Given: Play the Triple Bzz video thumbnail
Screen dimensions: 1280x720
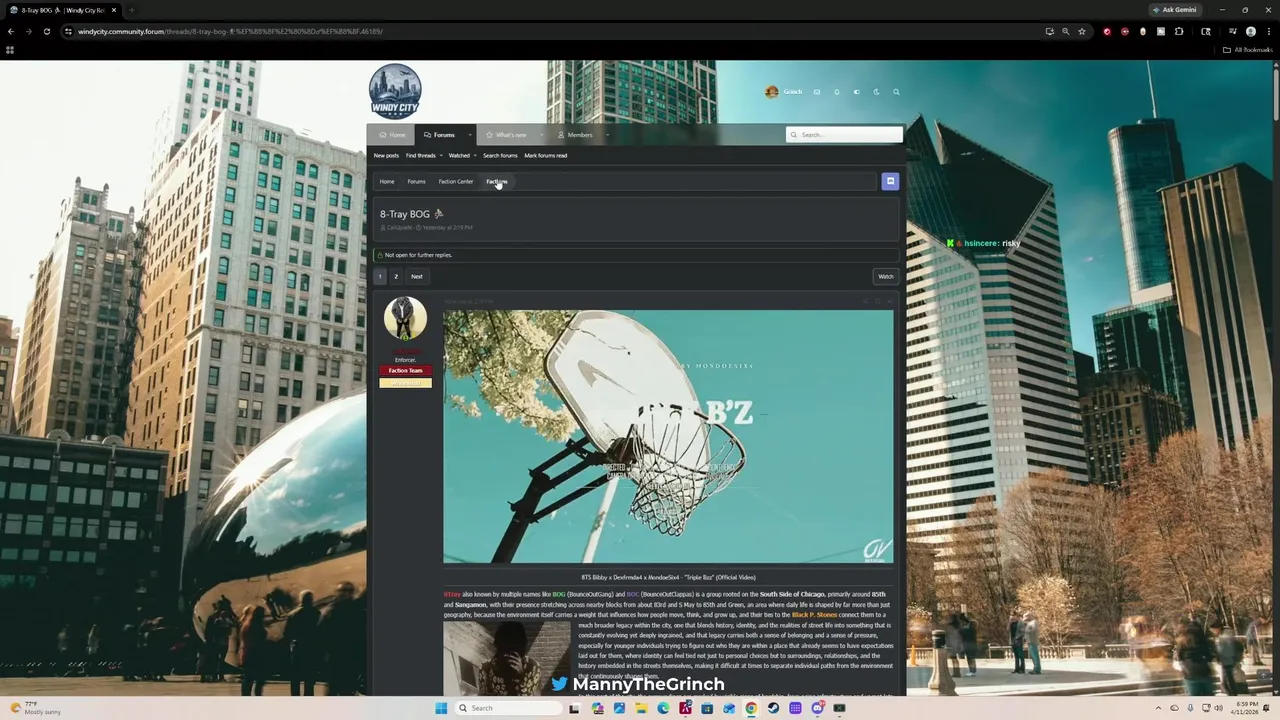Looking at the screenshot, I should (x=668, y=436).
